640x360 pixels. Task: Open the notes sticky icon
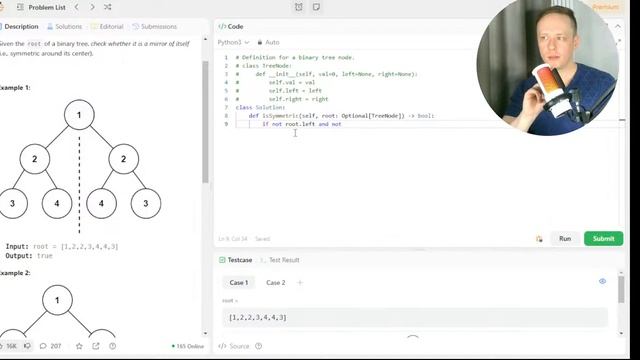[x=316, y=7]
